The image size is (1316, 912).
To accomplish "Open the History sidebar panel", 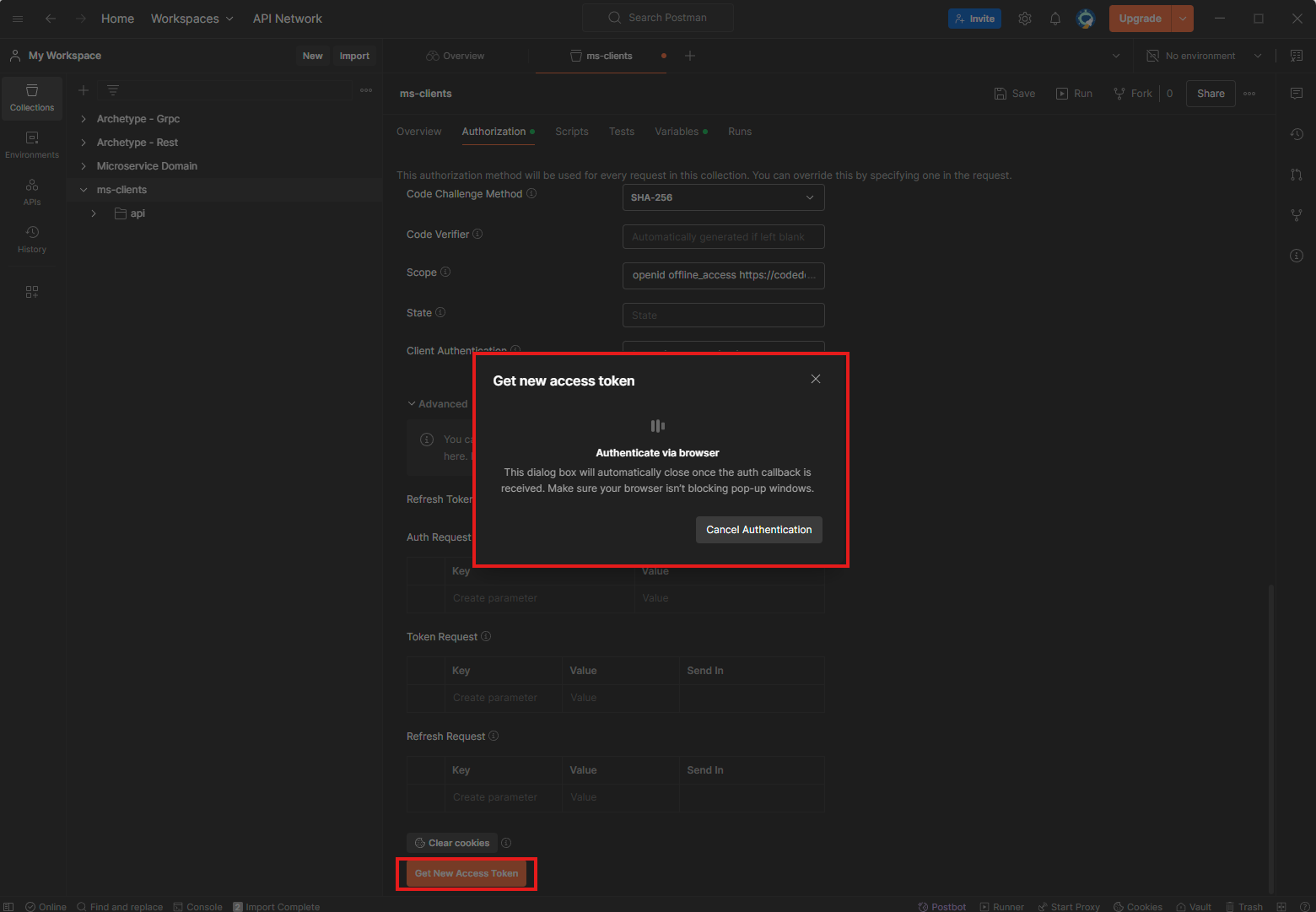I will (x=32, y=240).
